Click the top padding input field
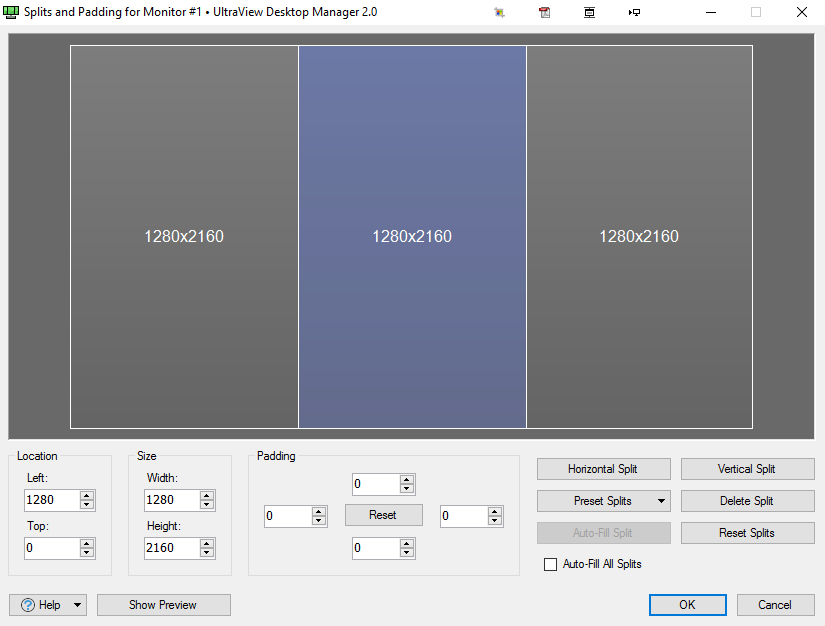This screenshot has height=626, width=825. [376, 484]
